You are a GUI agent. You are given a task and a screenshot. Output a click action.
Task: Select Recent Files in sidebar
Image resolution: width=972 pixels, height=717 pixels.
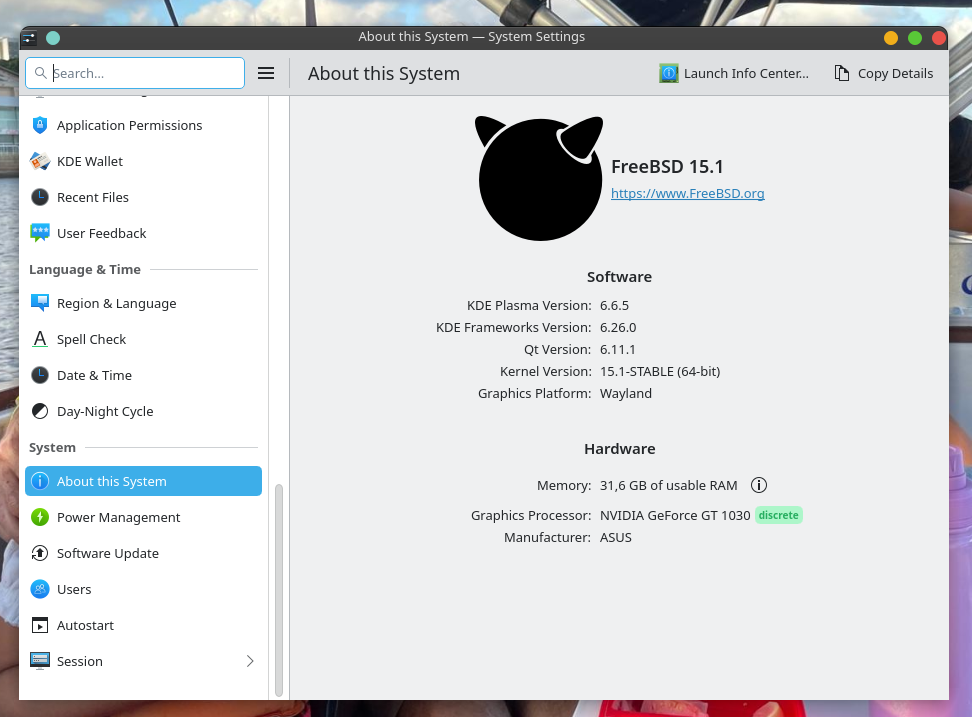[143, 197]
